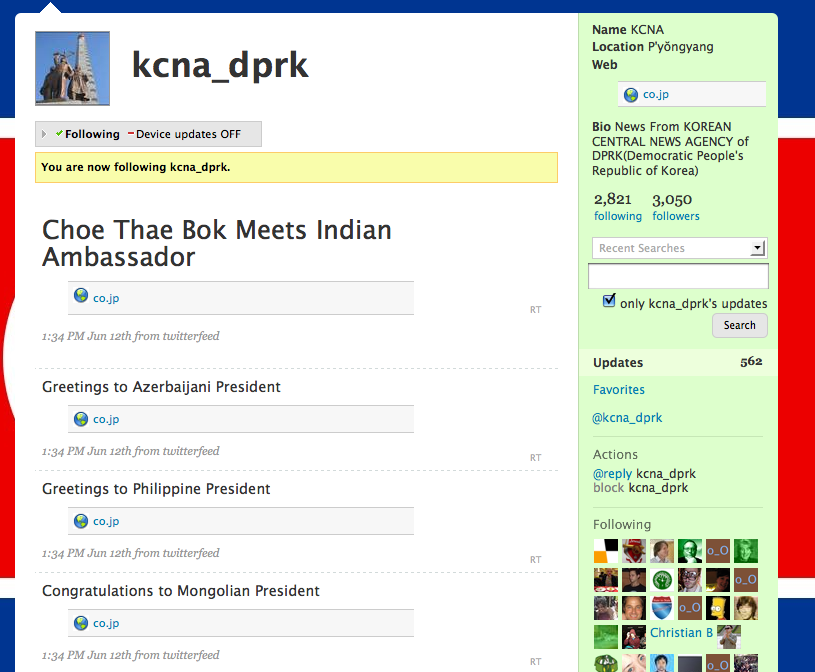Switch to @kcna_dprk mentions
The image size is (815, 672).
click(627, 417)
